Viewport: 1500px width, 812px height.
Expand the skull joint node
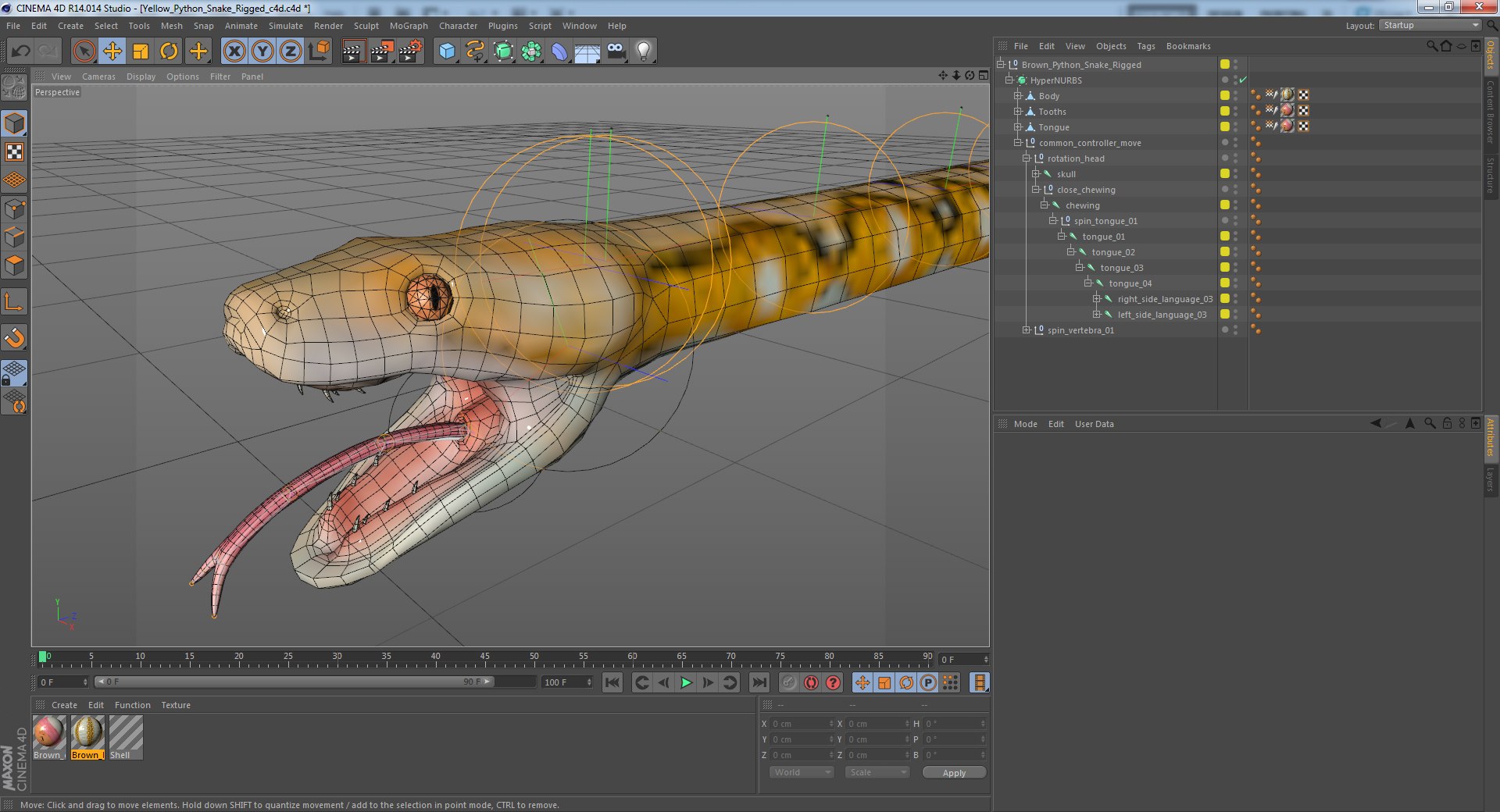coord(1036,174)
